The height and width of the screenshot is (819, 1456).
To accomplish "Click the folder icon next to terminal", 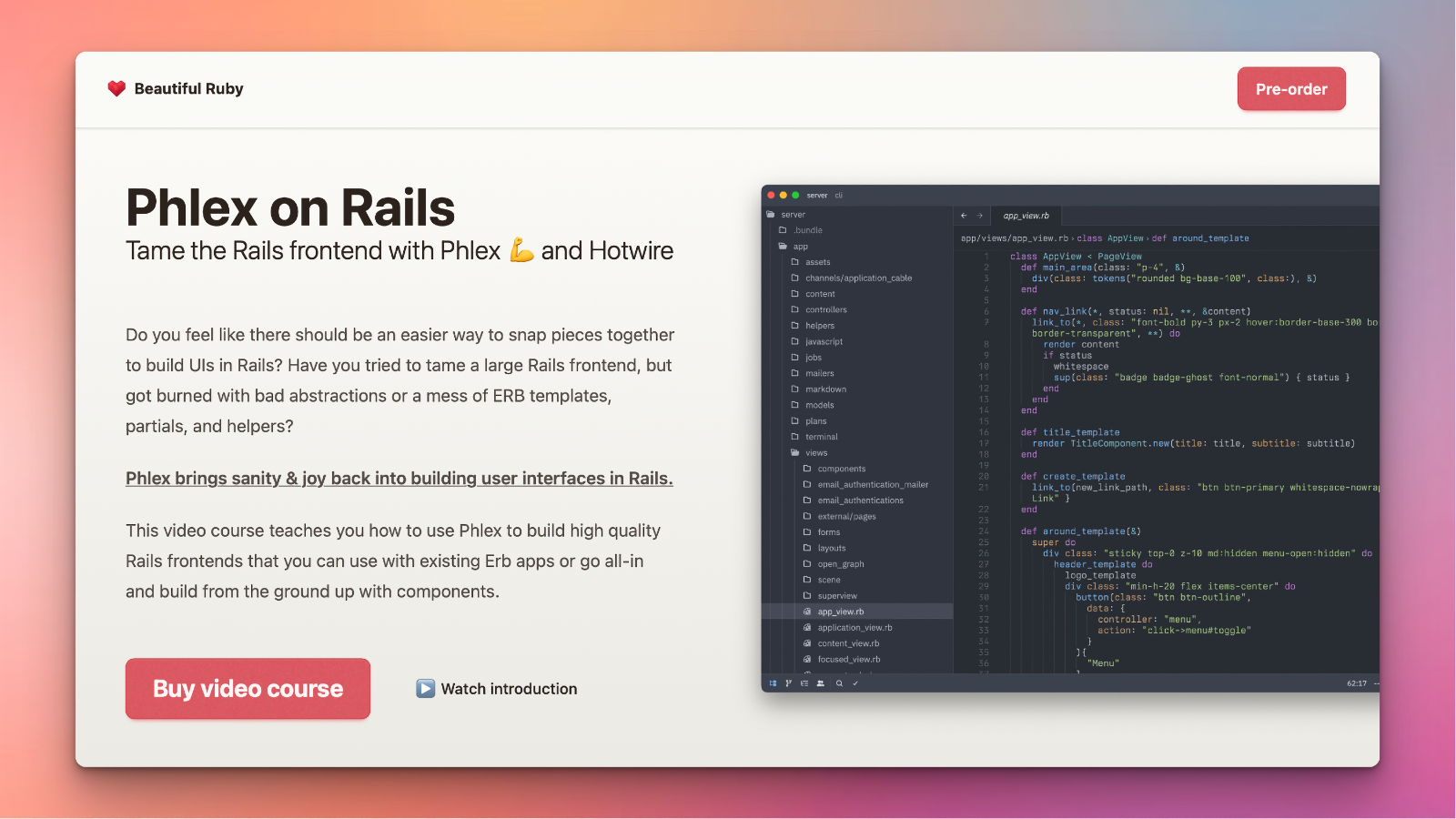I will tap(795, 437).
